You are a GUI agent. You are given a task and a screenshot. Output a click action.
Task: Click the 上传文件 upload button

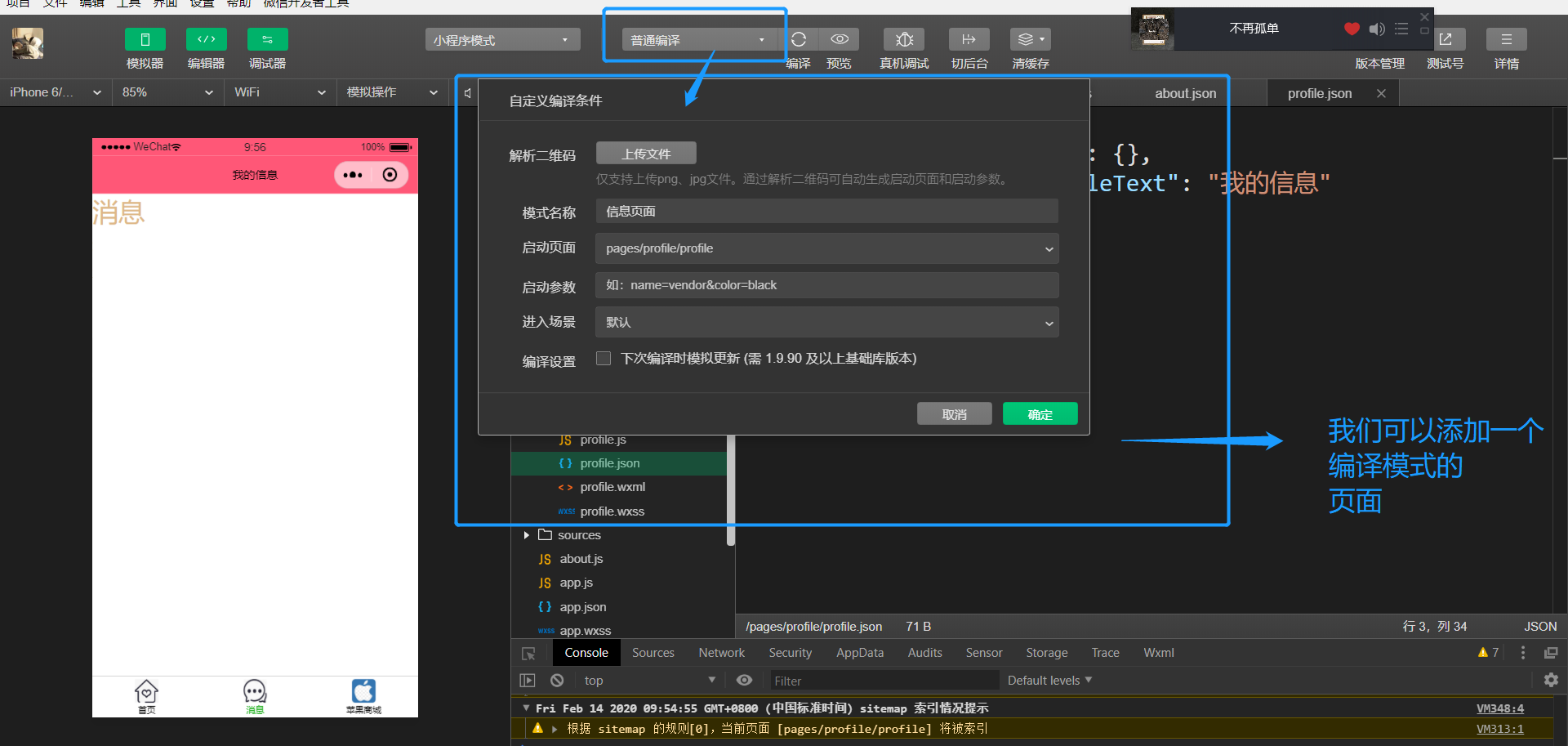click(646, 154)
